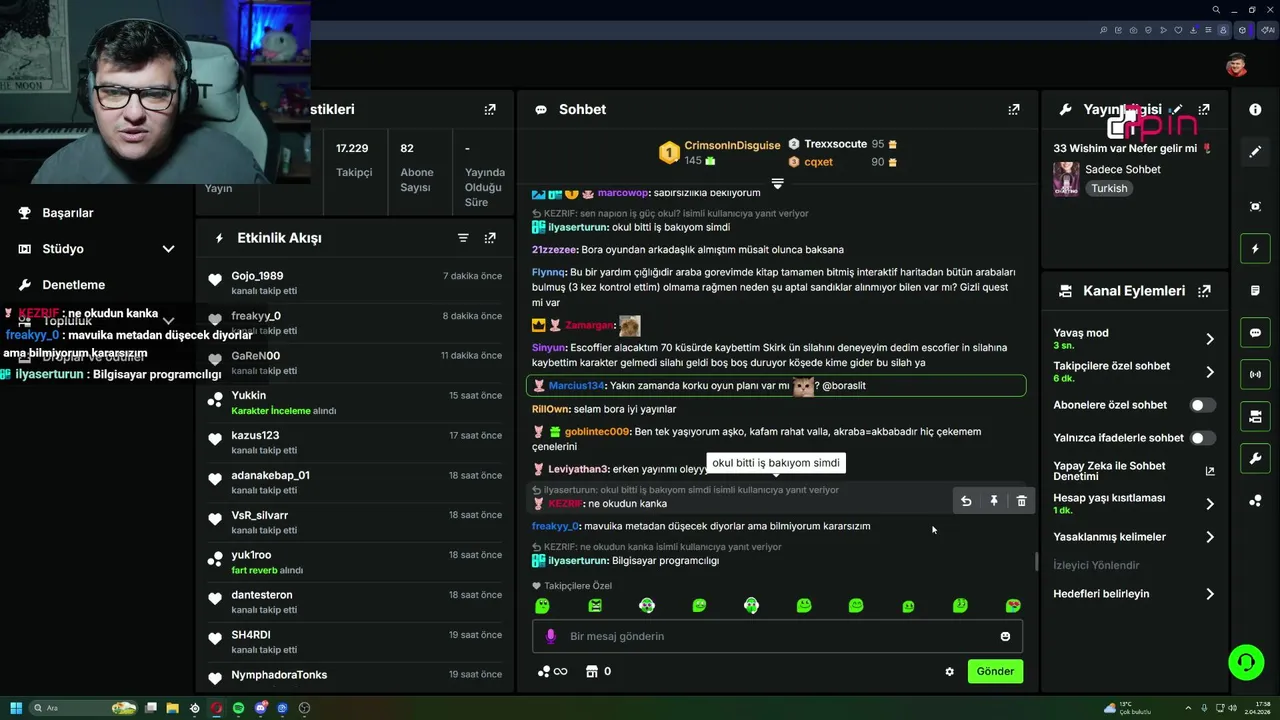Click the Gönder send button
This screenshot has width=1280, height=720.
click(x=995, y=672)
